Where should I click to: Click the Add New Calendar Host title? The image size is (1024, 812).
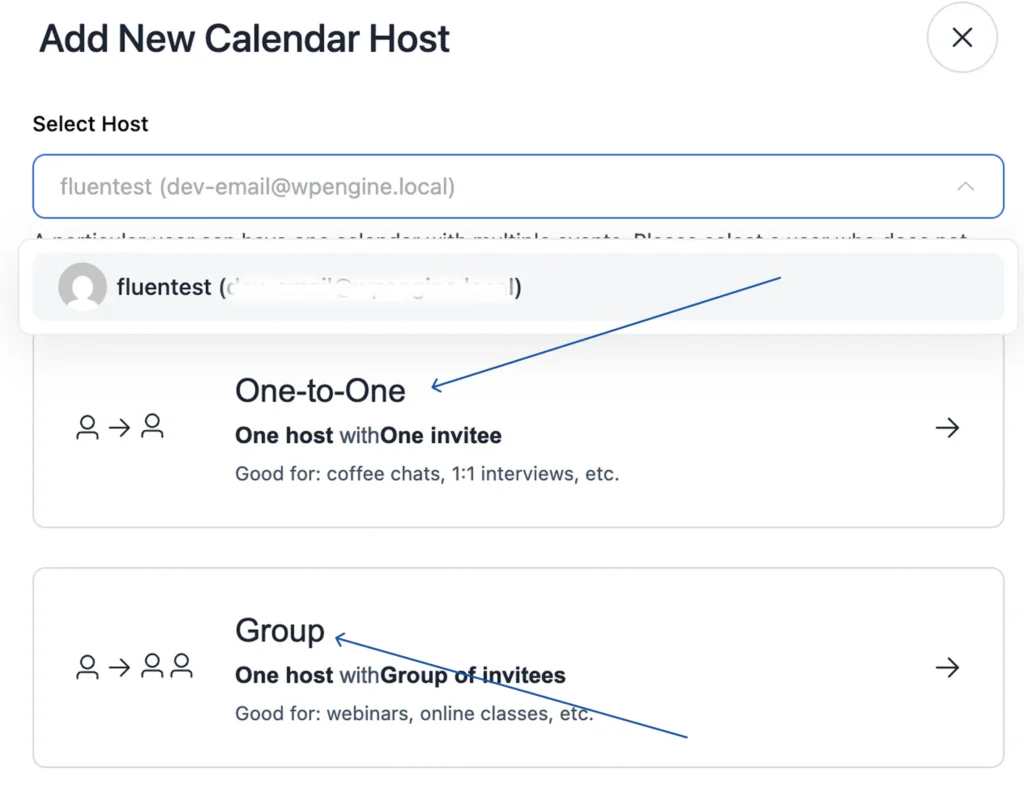[244, 39]
